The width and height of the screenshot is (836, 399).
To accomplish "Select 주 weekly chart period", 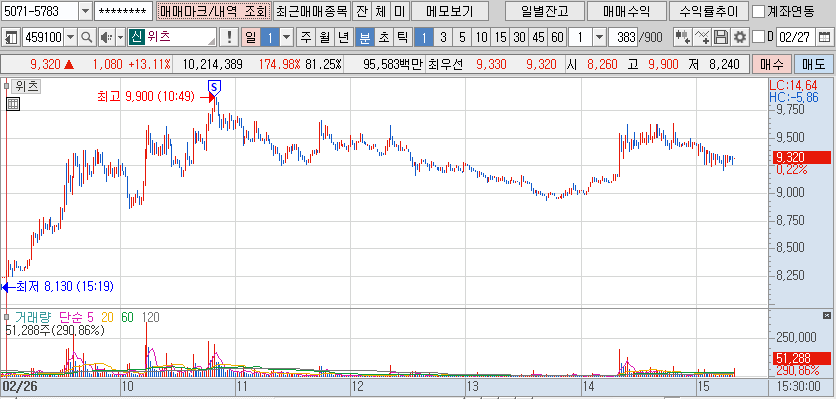I will [306, 37].
